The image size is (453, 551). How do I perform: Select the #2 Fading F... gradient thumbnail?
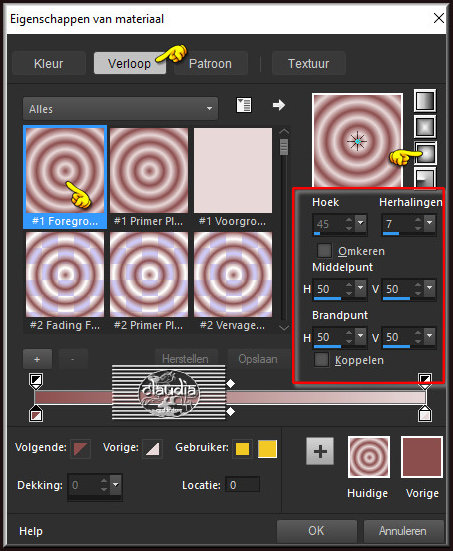65,281
